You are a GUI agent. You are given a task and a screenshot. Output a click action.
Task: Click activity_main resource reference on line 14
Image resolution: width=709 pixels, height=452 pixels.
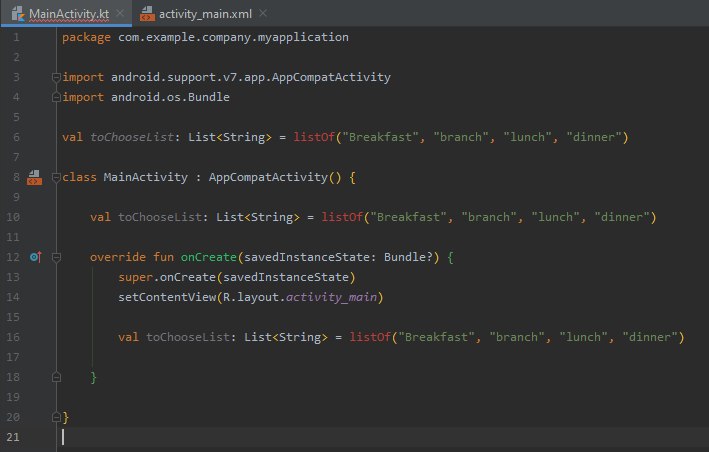[331, 297]
